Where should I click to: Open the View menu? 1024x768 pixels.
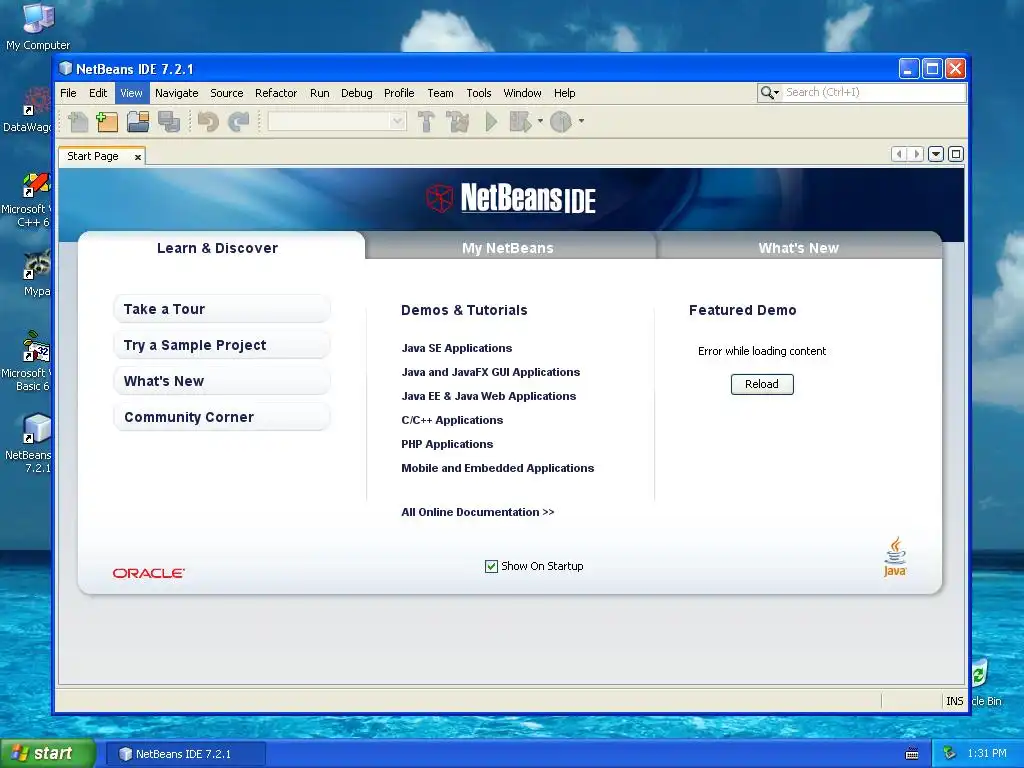(x=131, y=93)
